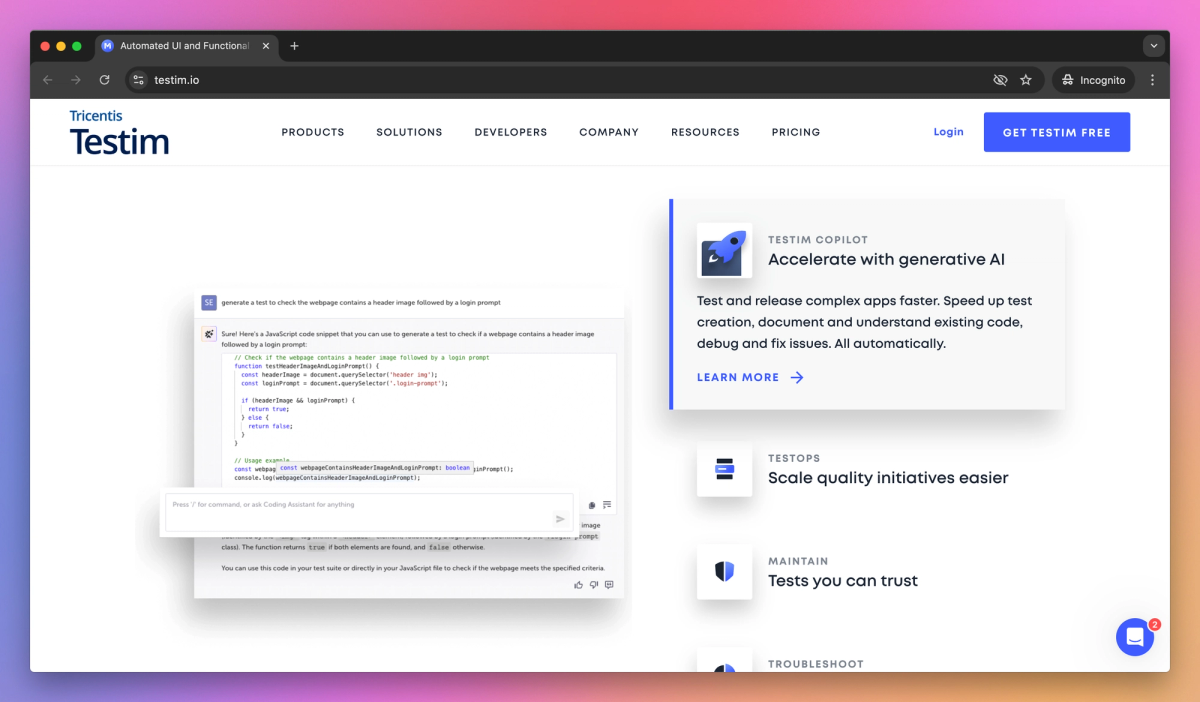
Task: View site information icon in the address bar
Action: pos(139,80)
